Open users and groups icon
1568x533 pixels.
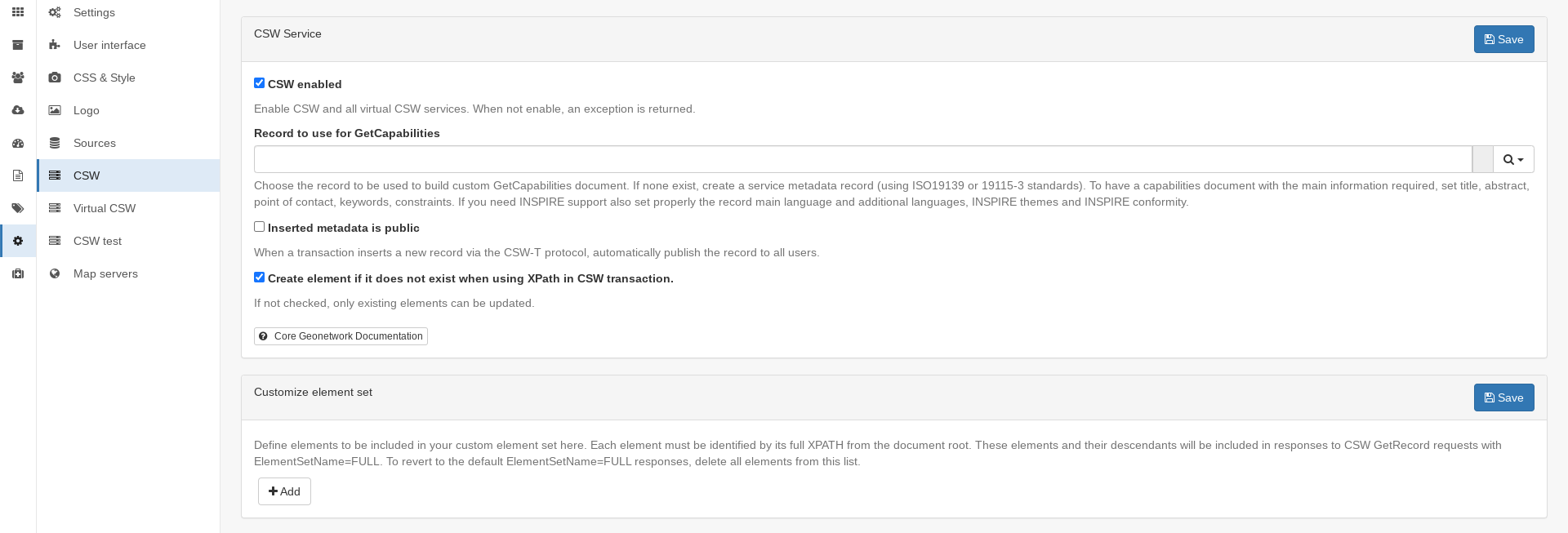pos(18,78)
